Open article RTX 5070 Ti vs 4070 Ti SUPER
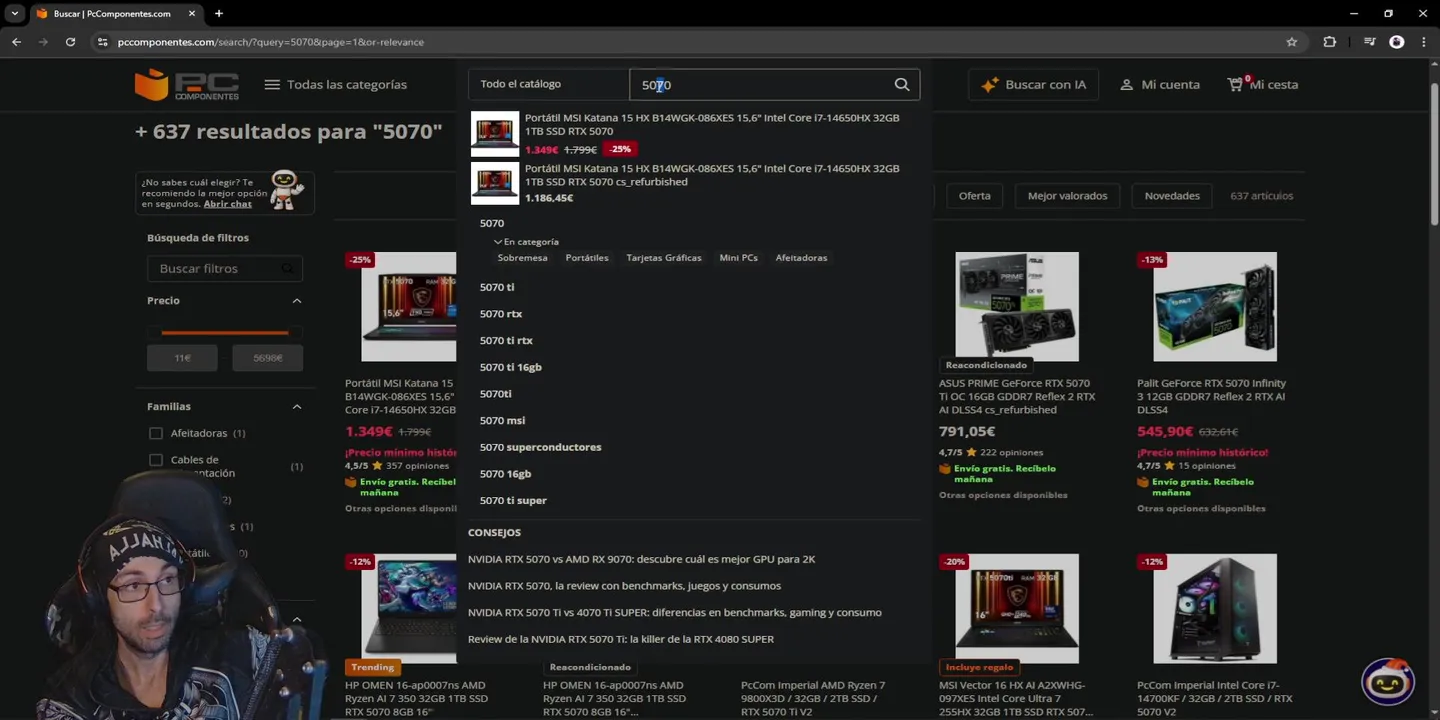This screenshot has width=1440, height=720. [675, 612]
